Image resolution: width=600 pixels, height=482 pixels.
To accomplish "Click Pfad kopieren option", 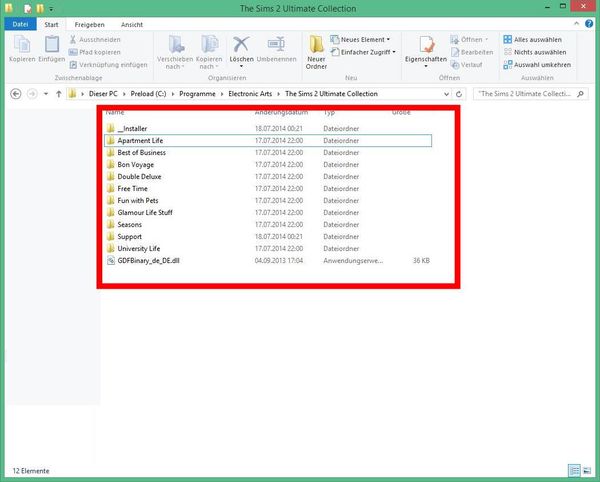I will point(95,52).
